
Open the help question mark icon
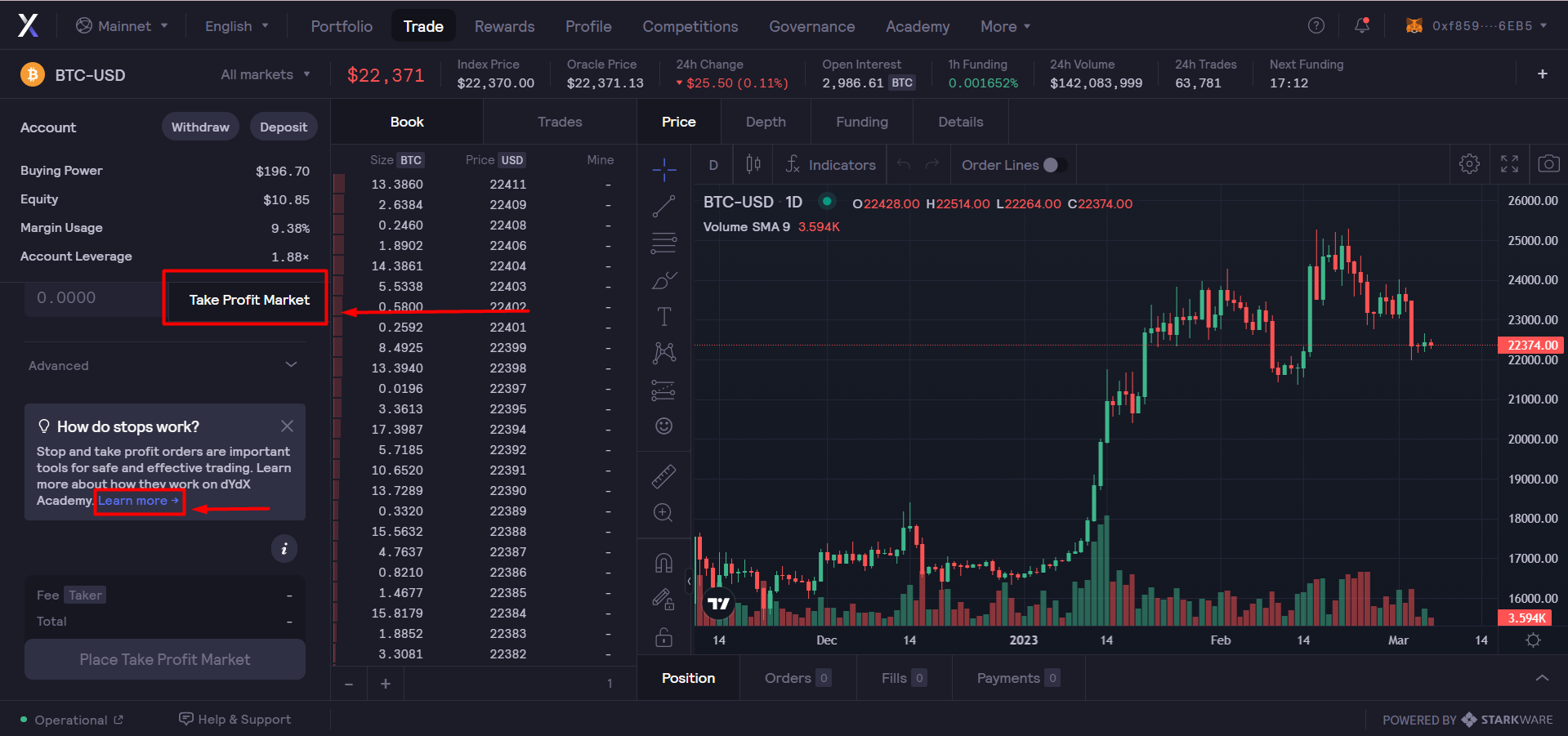pyautogui.click(x=1316, y=25)
